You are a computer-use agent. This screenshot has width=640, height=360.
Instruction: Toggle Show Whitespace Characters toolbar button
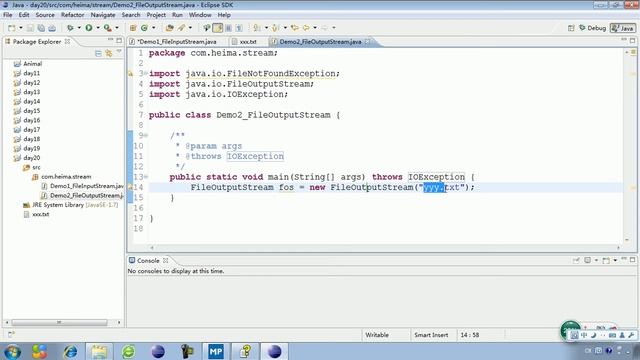point(239,28)
